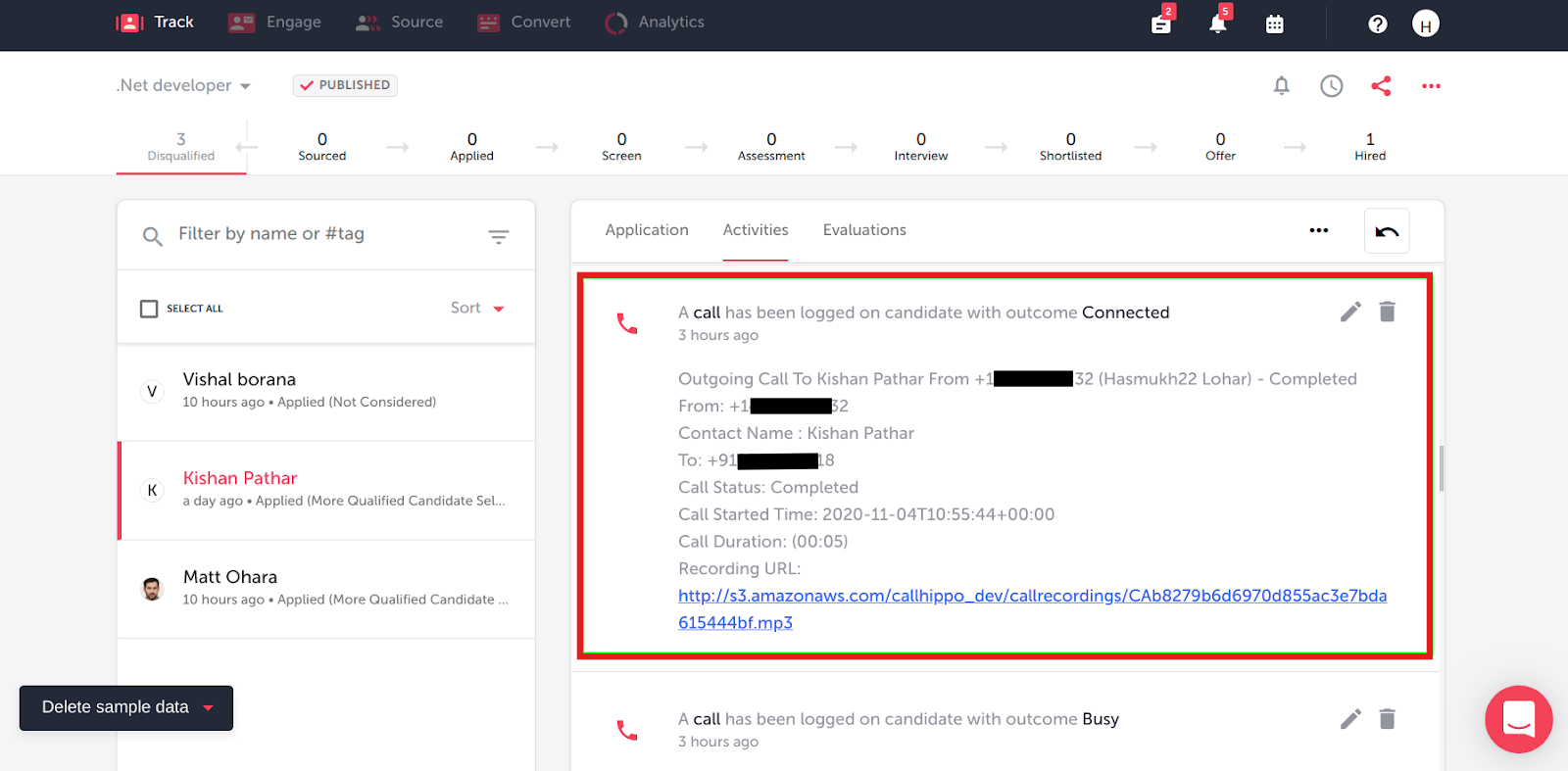Open the Convert module
Screen dimensions: 1568x771
pos(523,23)
